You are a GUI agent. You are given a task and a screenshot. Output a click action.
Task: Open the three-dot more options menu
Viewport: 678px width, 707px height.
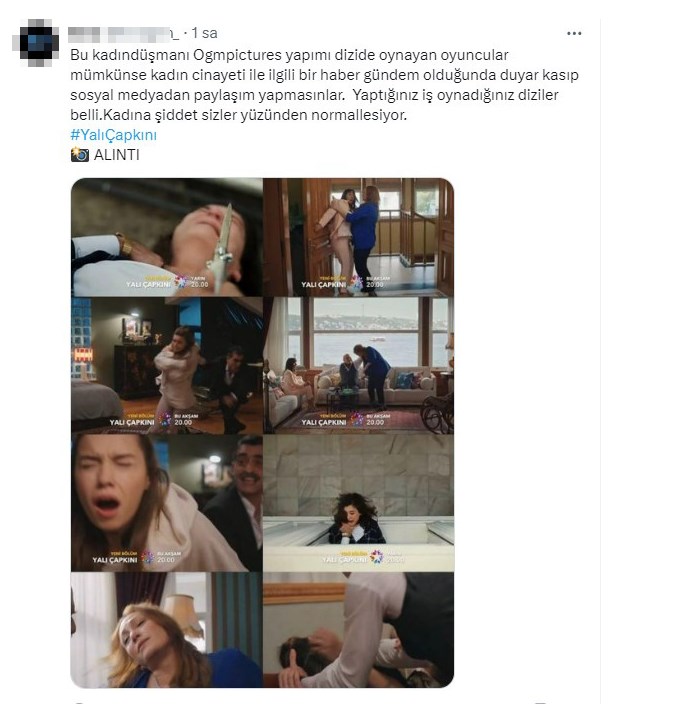pos(573,33)
